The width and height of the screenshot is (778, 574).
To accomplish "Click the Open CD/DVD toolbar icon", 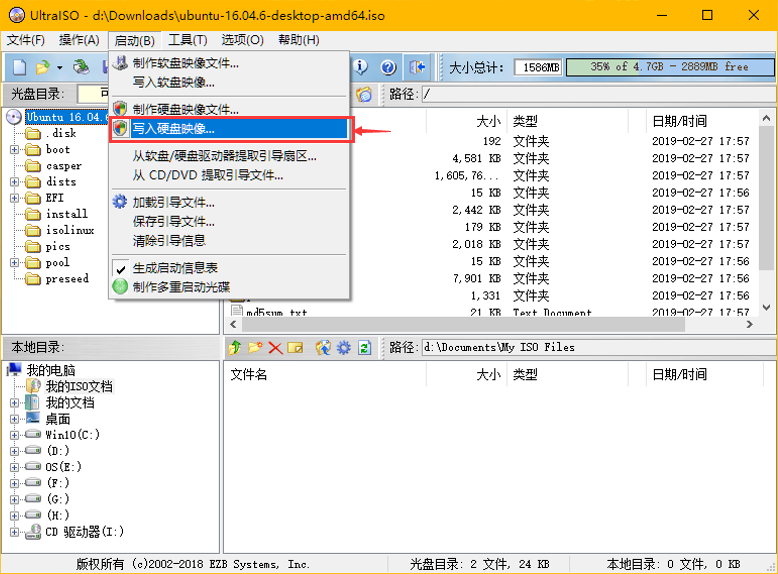I will tap(81, 67).
